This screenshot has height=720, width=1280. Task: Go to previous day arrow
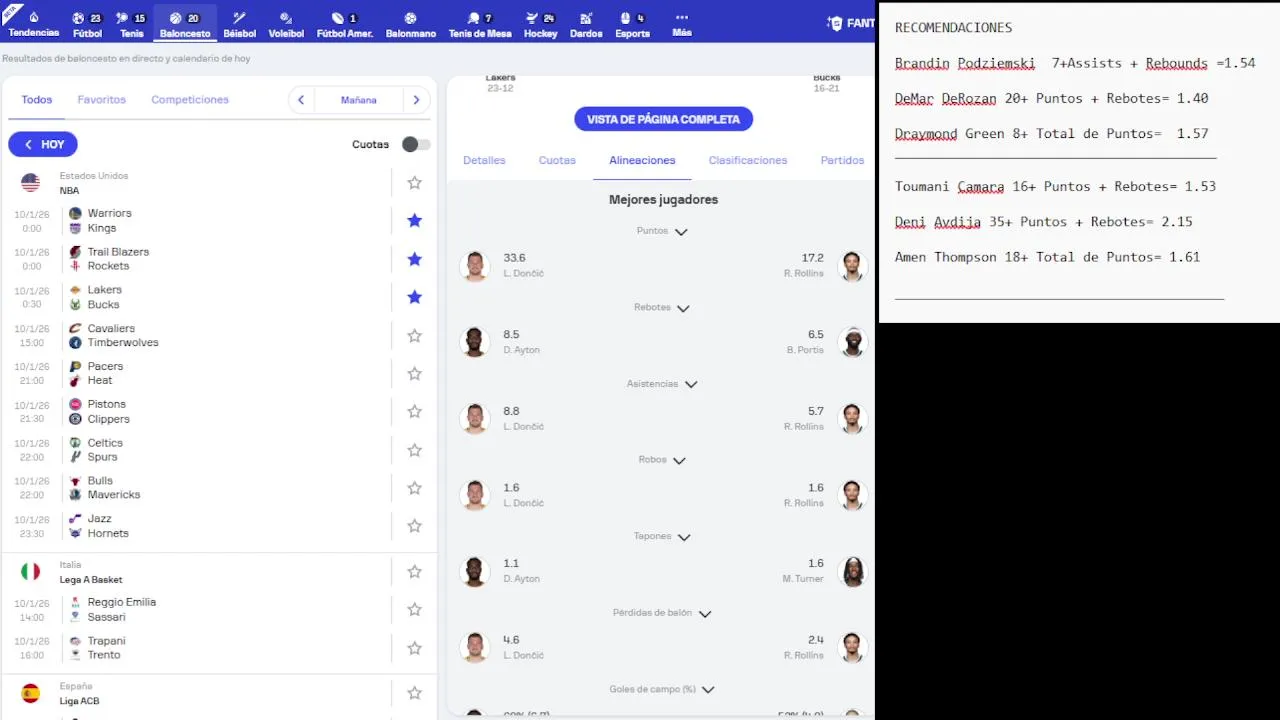pyautogui.click(x=301, y=100)
